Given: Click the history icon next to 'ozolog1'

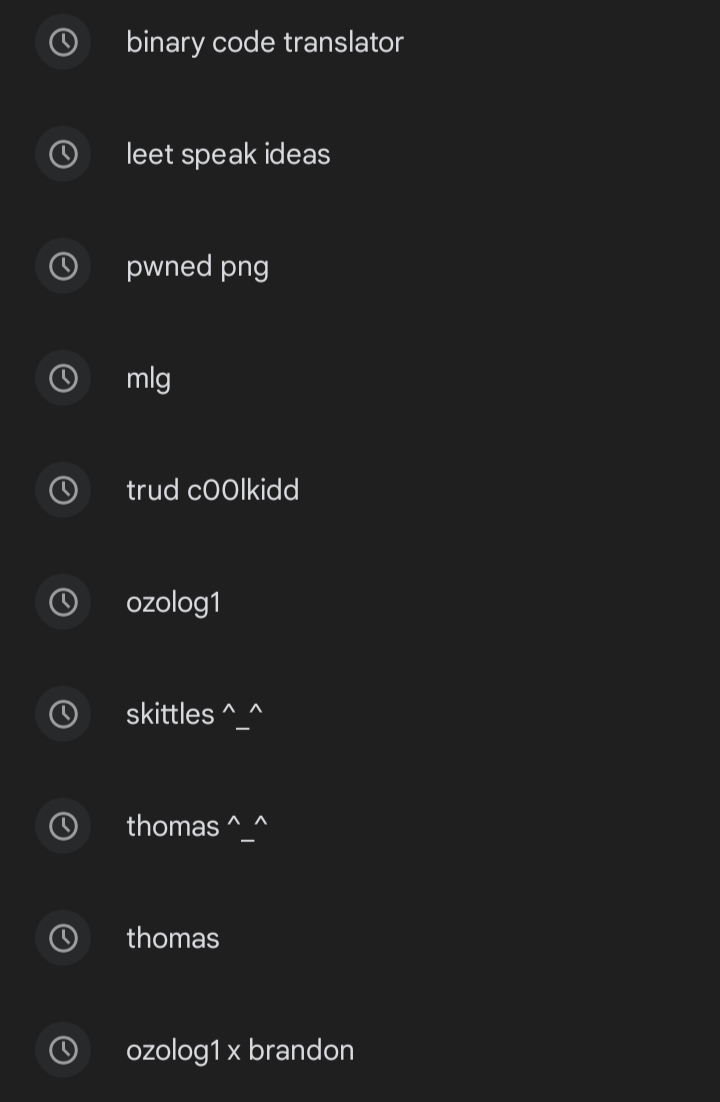Looking at the screenshot, I should tap(63, 602).
